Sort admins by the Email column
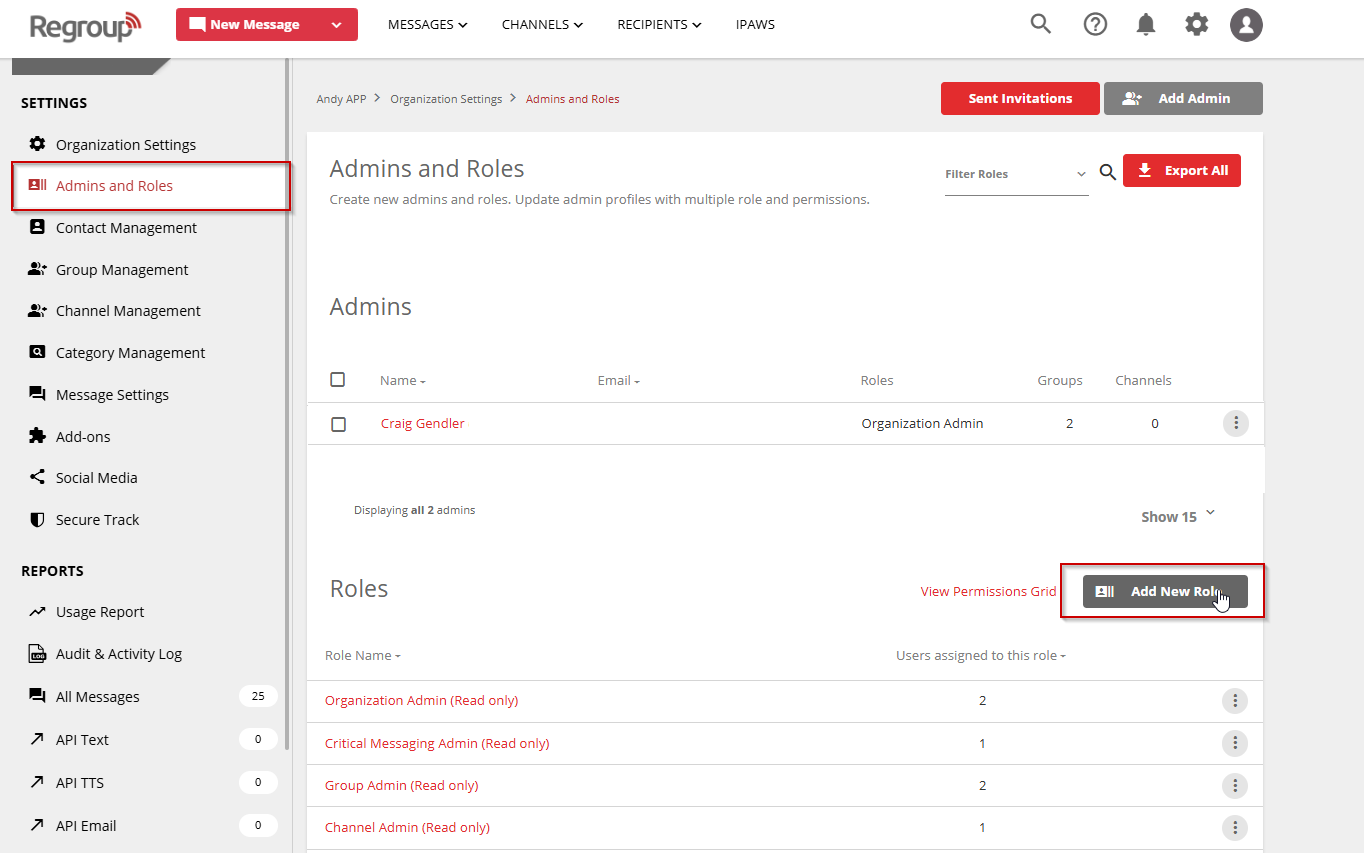The height and width of the screenshot is (853, 1364). pyautogui.click(x=618, y=380)
